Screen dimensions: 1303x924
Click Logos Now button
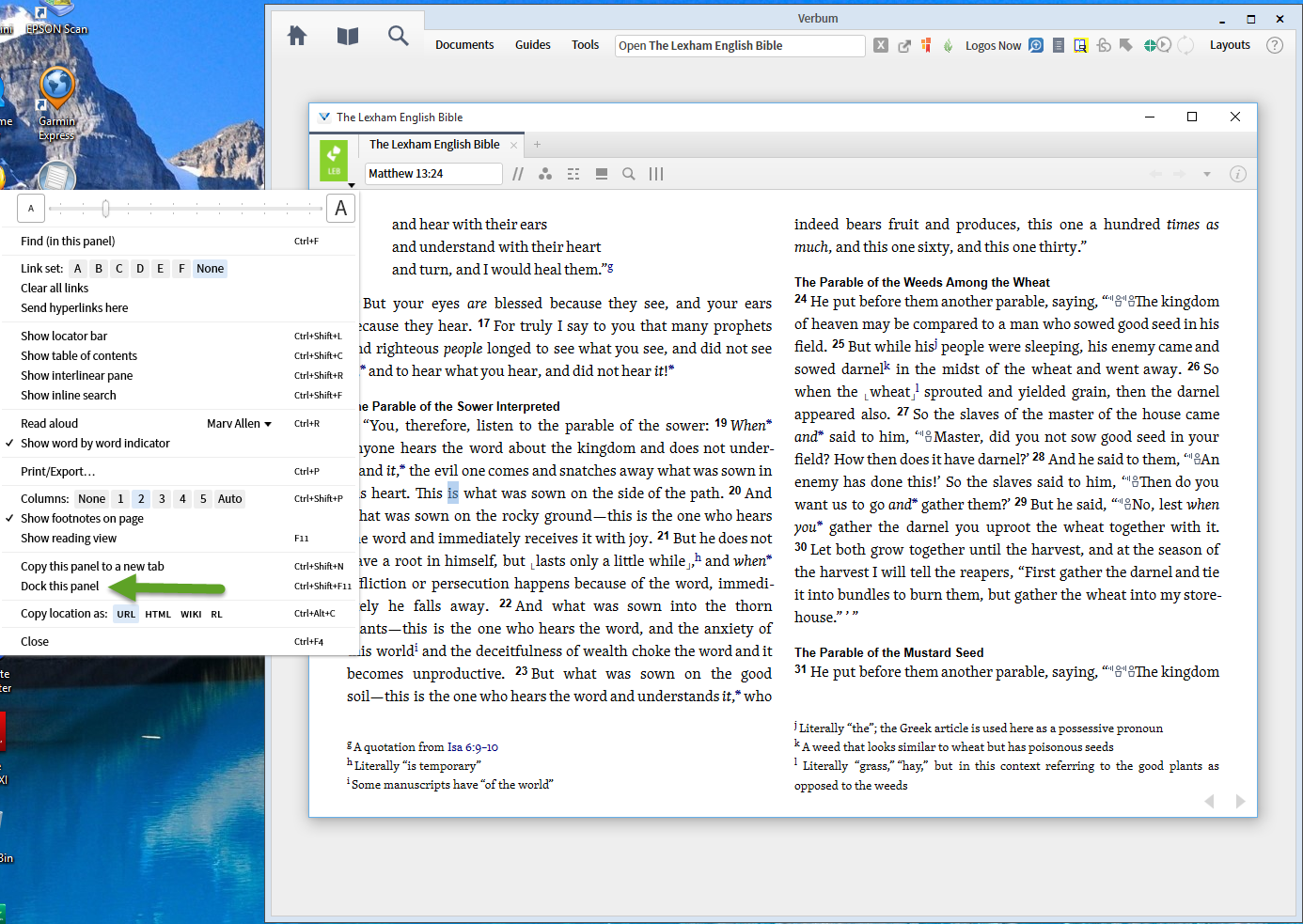click(x=993, y=45)
